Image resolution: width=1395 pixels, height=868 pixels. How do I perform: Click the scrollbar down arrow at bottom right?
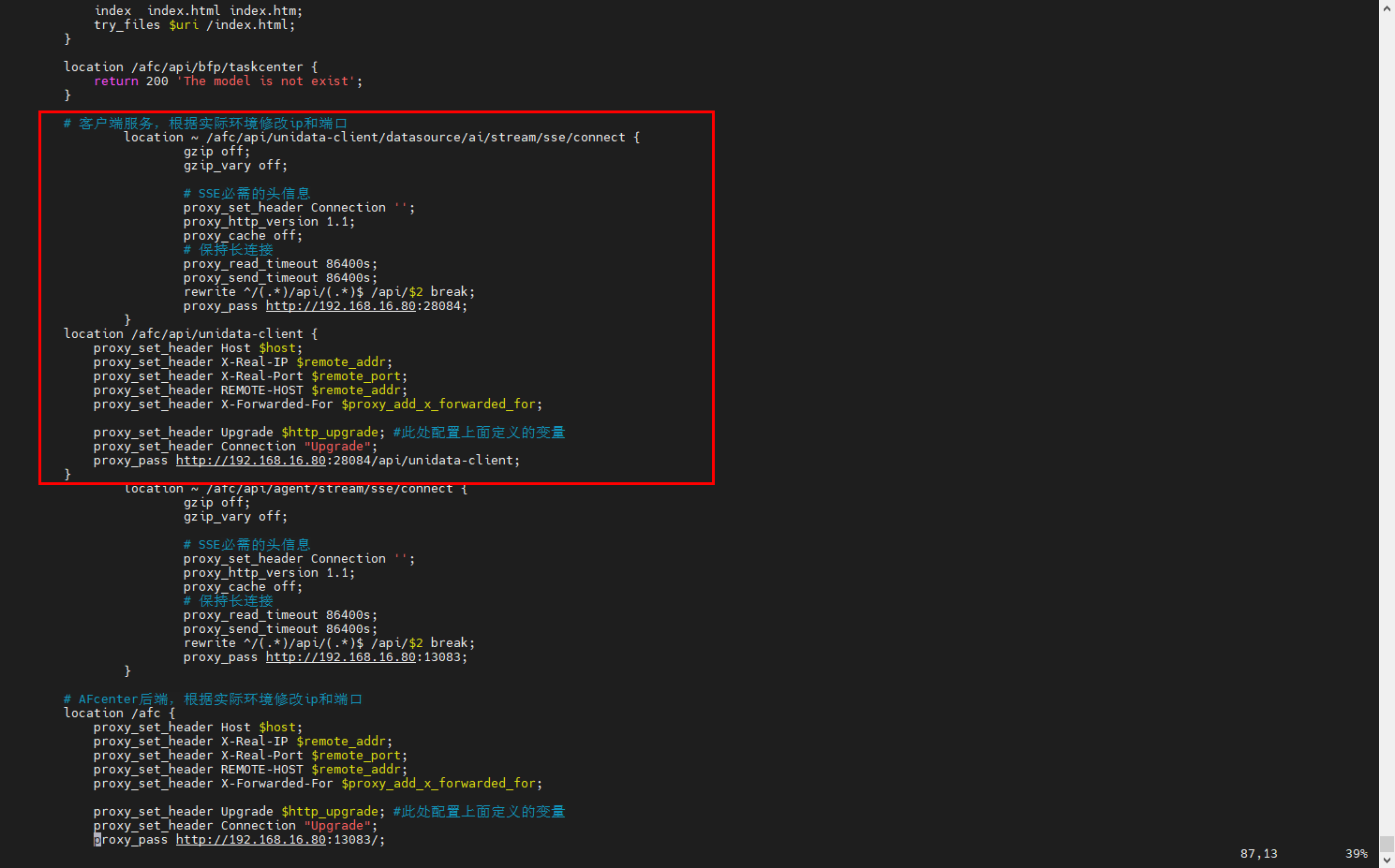[1387, 861]
